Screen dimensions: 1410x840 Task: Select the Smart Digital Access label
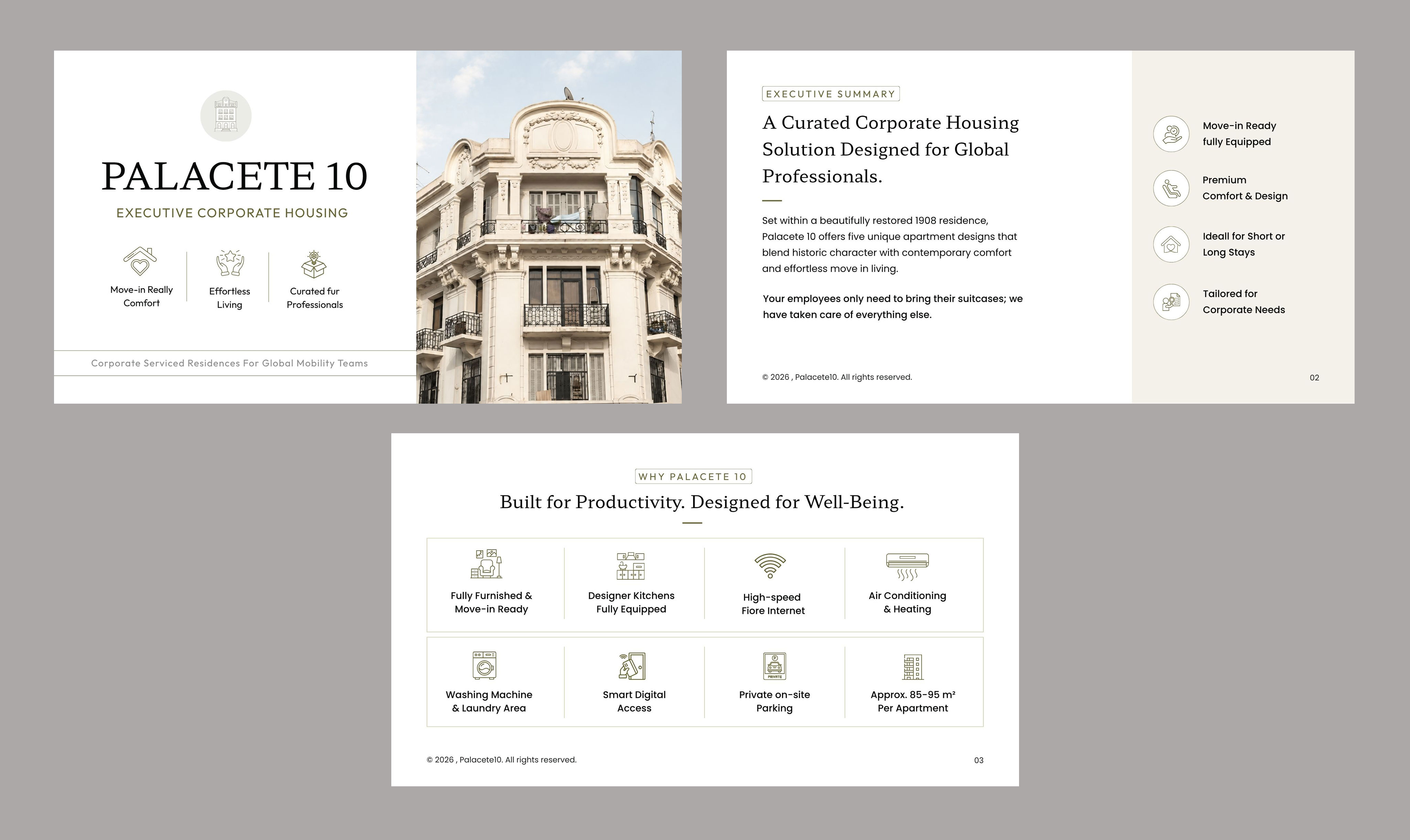coord(634,701)
